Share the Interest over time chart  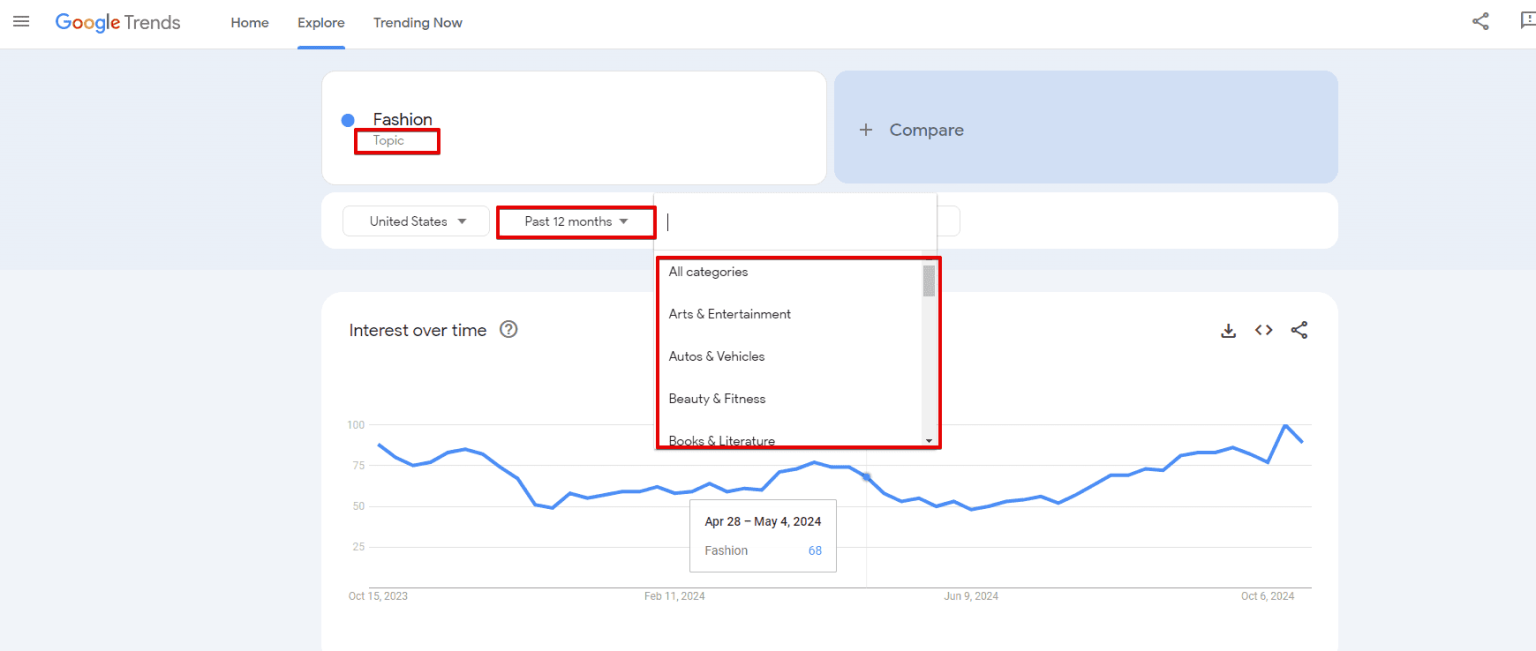[x=1299, y=330]
